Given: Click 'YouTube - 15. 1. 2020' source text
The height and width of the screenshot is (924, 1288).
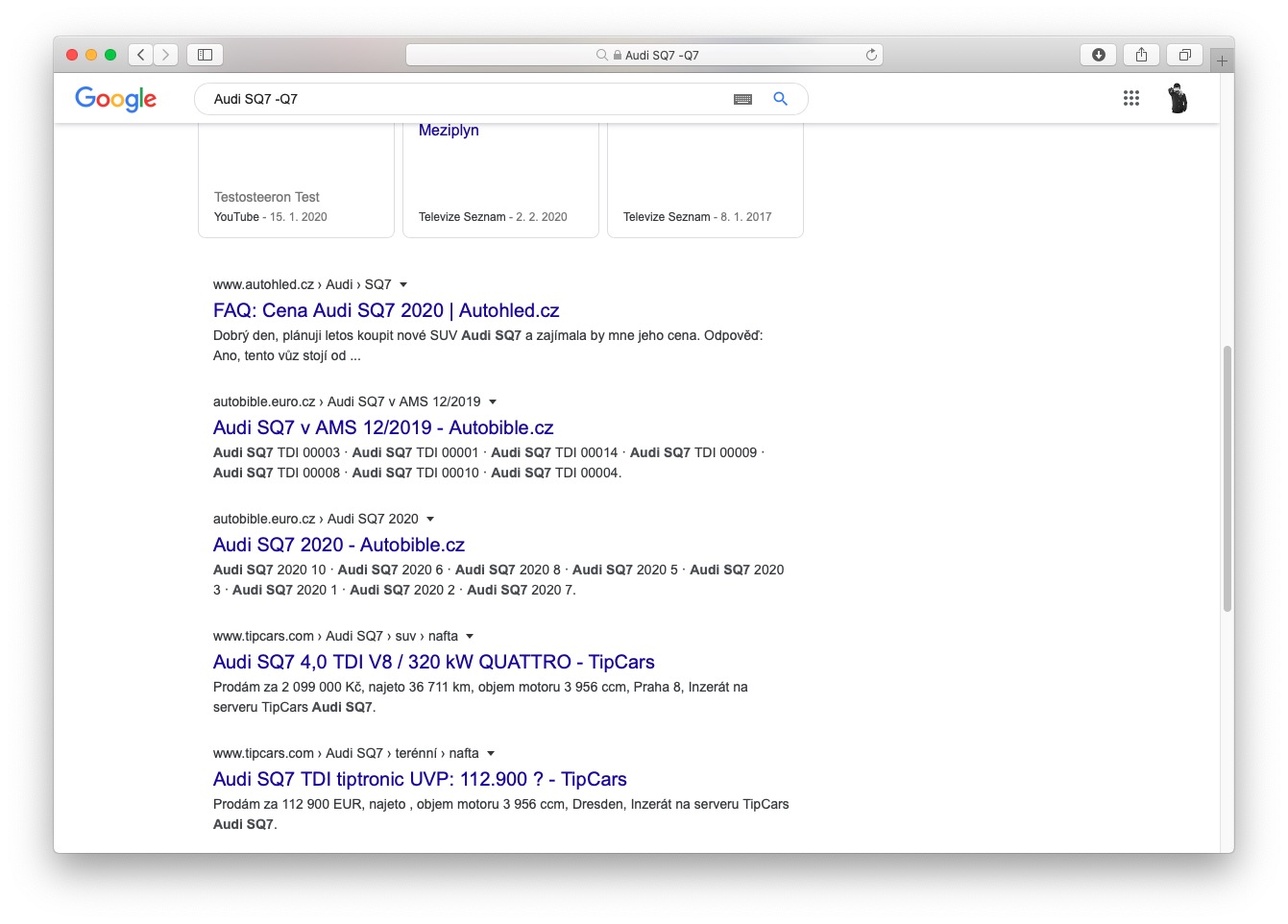Looking at the screenshot, I should click(271, 217).
